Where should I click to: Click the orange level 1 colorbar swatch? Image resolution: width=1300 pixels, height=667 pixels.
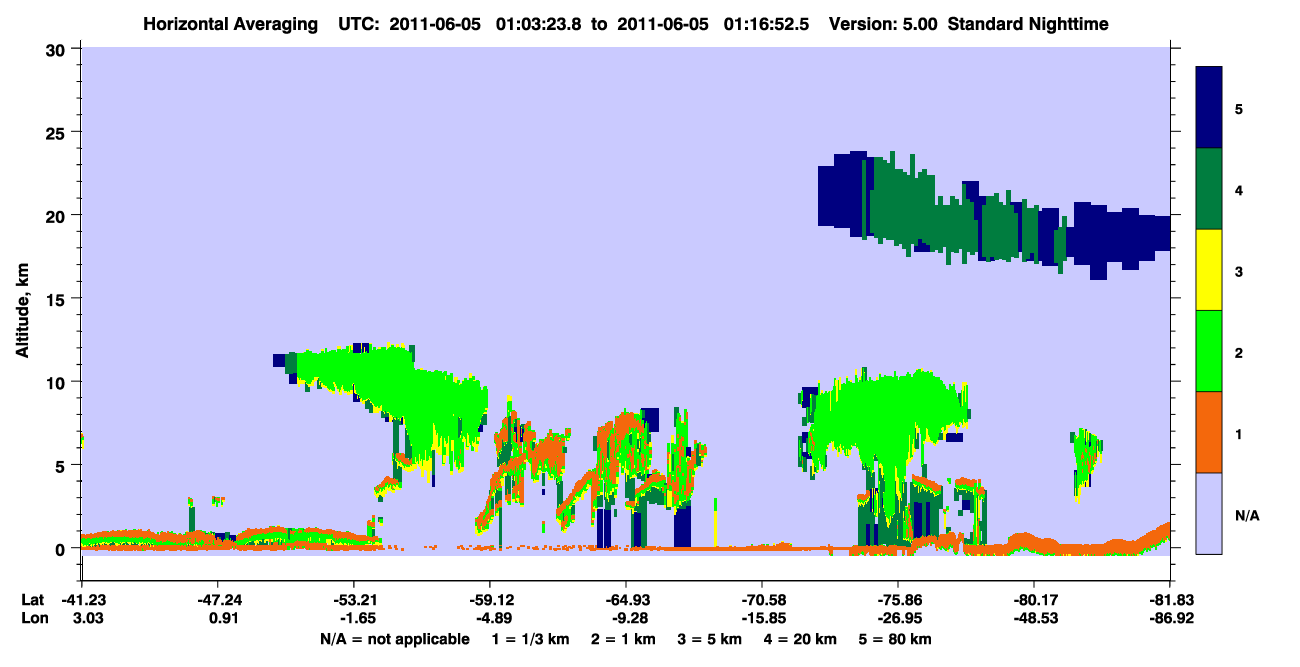1209,432
